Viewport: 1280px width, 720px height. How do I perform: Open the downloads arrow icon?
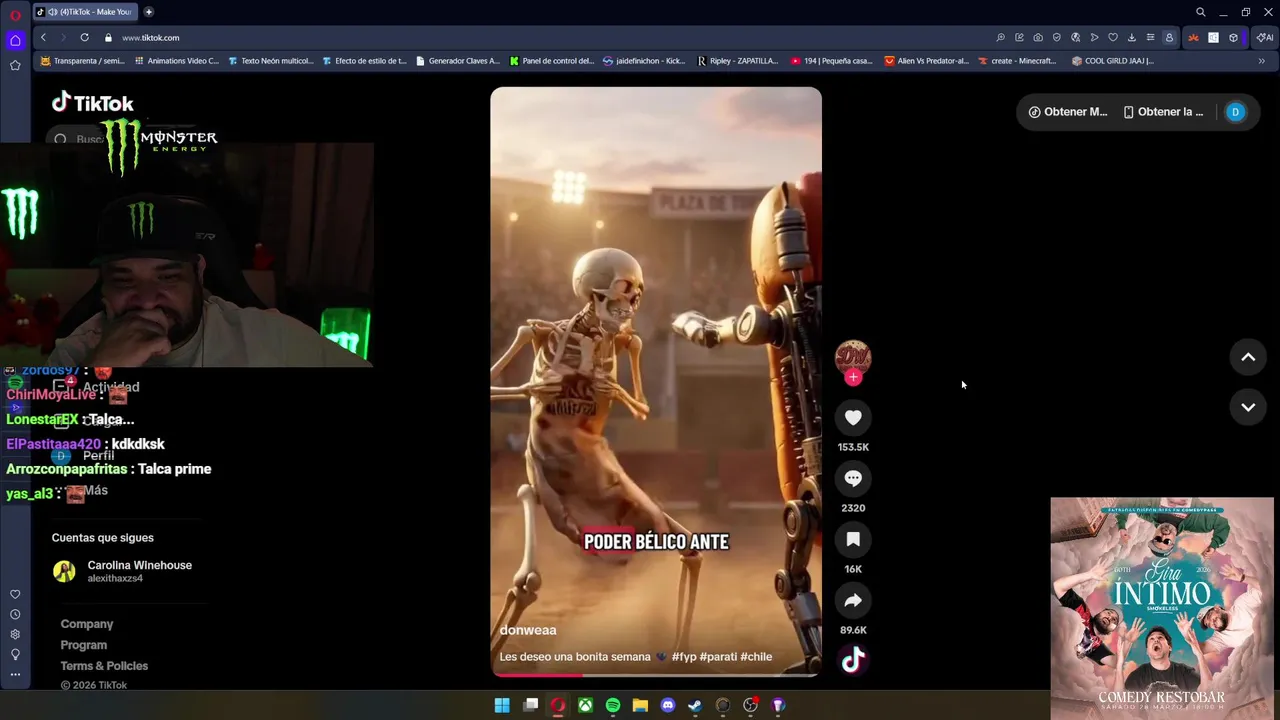1131,37
